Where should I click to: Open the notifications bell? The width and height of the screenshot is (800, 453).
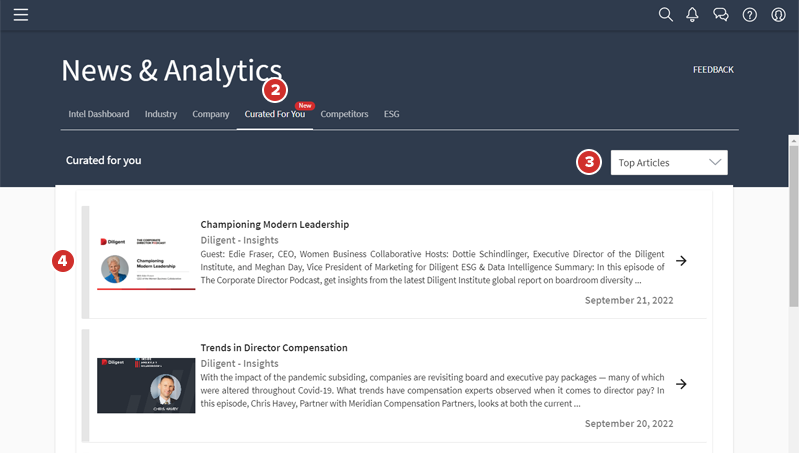tap(692, 15)
